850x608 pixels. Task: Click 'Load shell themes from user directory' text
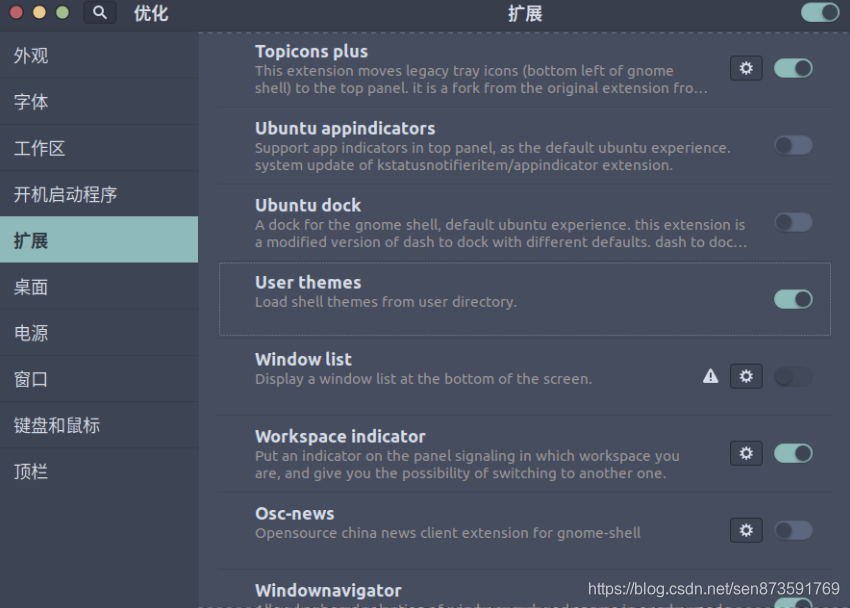[386, 302]
